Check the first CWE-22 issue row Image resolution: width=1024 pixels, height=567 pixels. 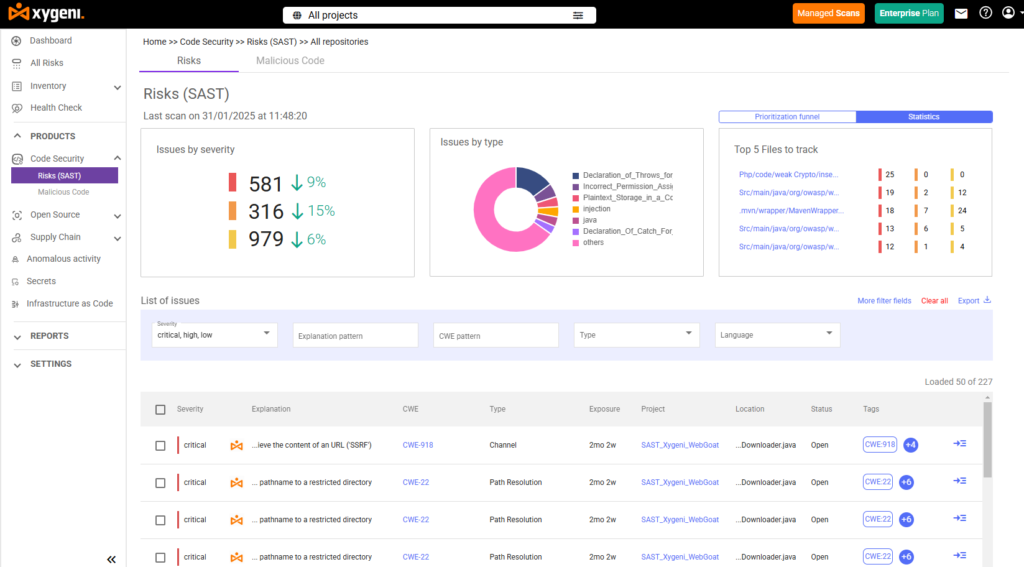(160, 483)
